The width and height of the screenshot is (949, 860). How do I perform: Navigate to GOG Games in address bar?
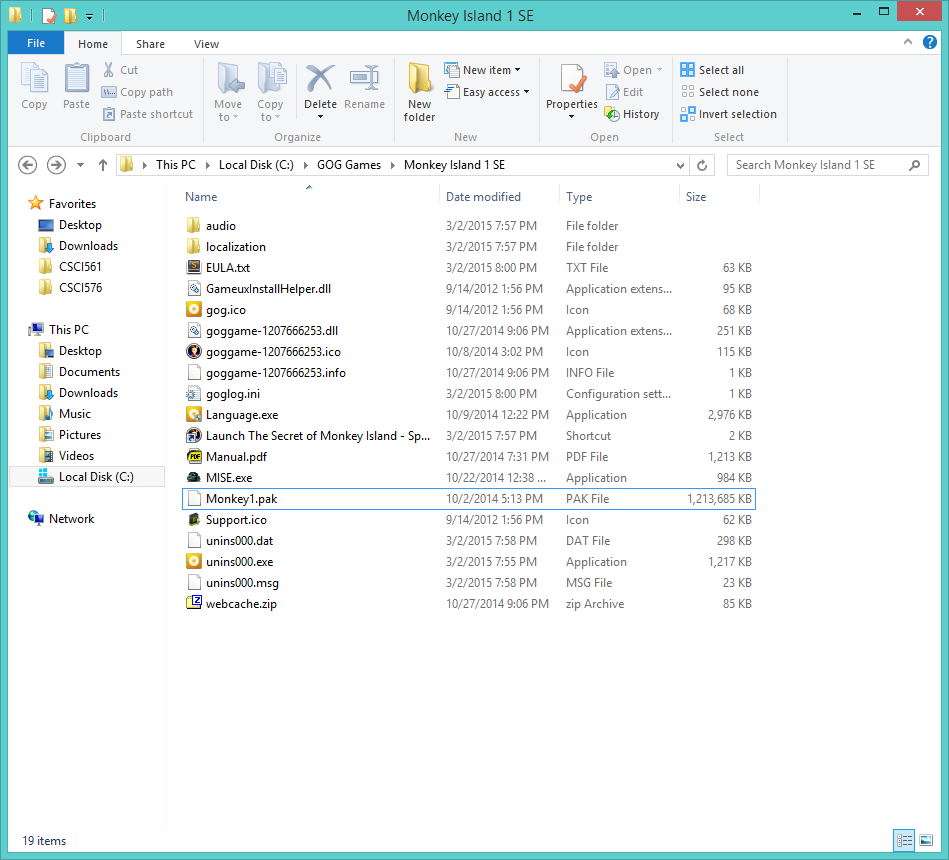coord(349,165)
